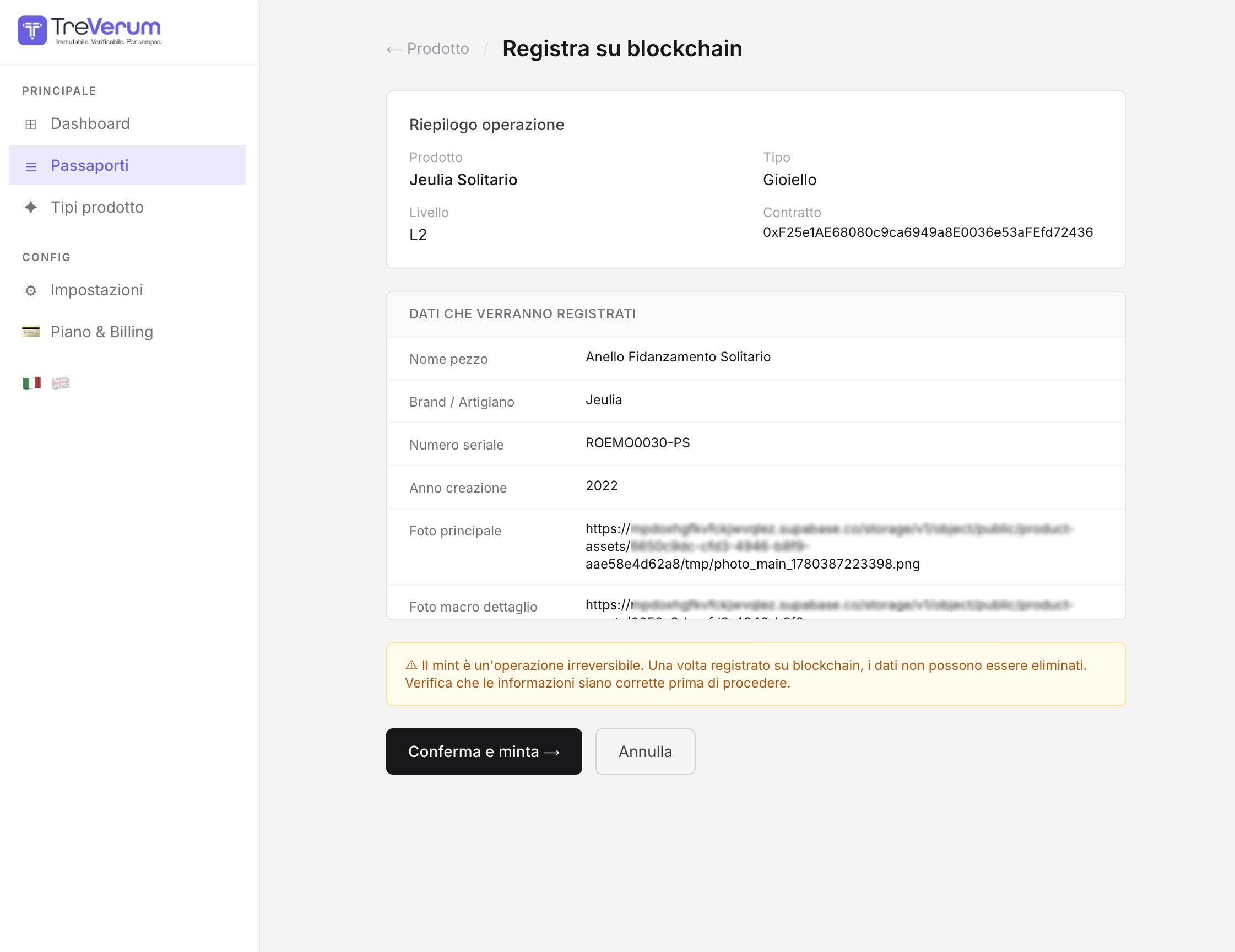
Task: Open the Passaporti section
Action: point(127,165)
